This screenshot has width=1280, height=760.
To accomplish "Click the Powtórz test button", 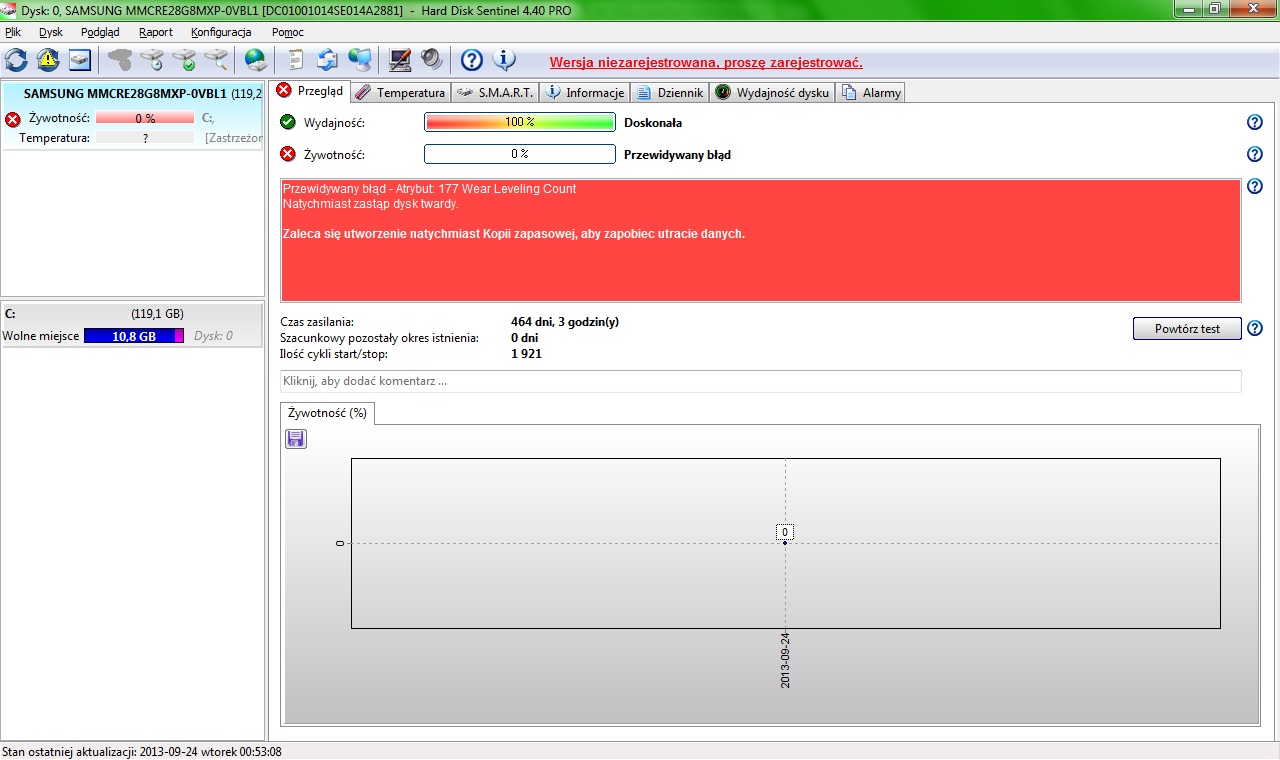I will coord(1187,329).
